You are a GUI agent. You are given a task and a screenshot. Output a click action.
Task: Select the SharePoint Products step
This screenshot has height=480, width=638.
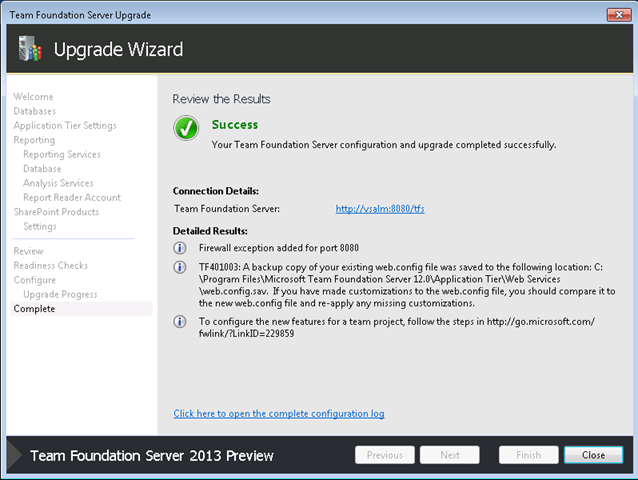click(56, 212)
